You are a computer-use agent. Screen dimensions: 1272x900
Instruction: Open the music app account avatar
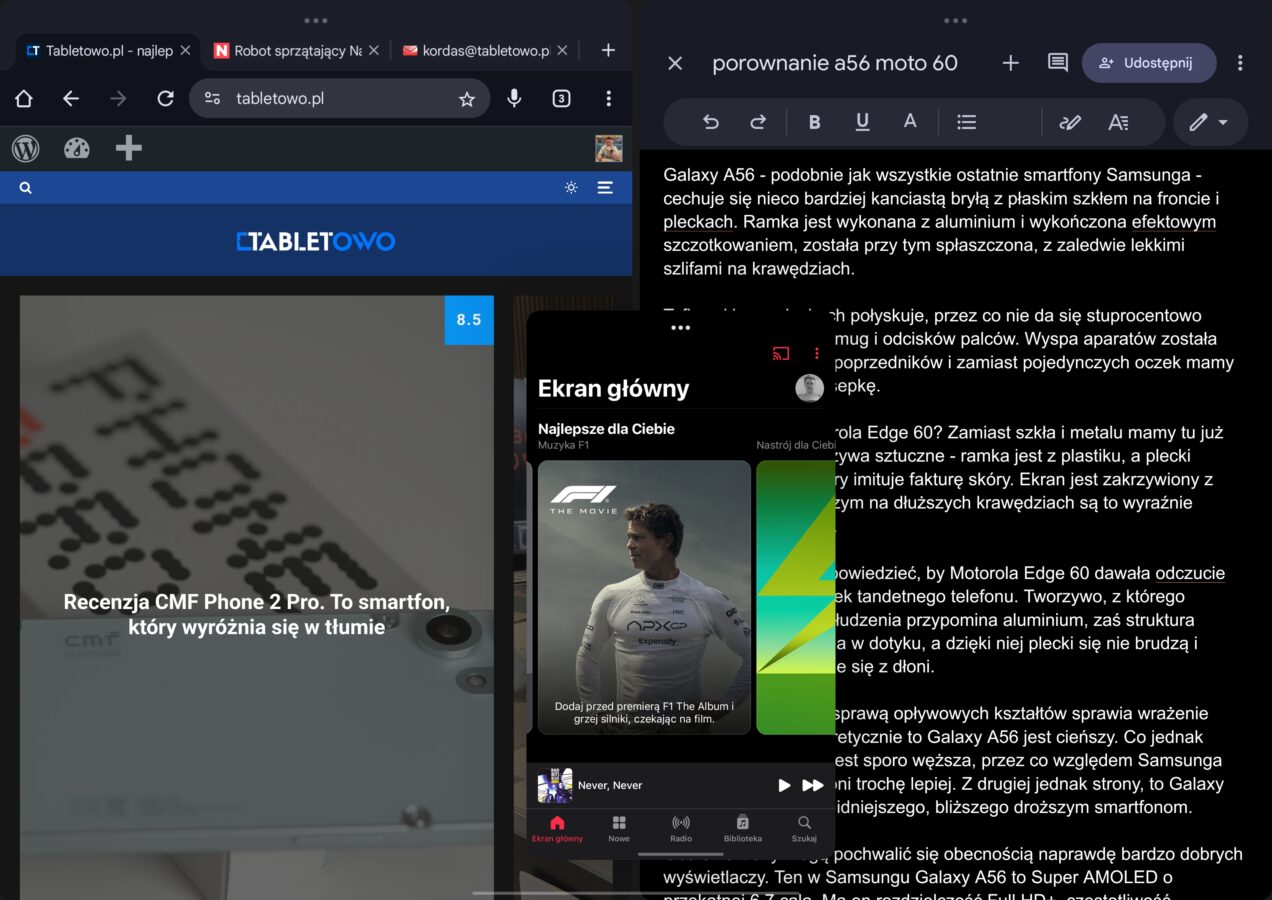(809, 388)
